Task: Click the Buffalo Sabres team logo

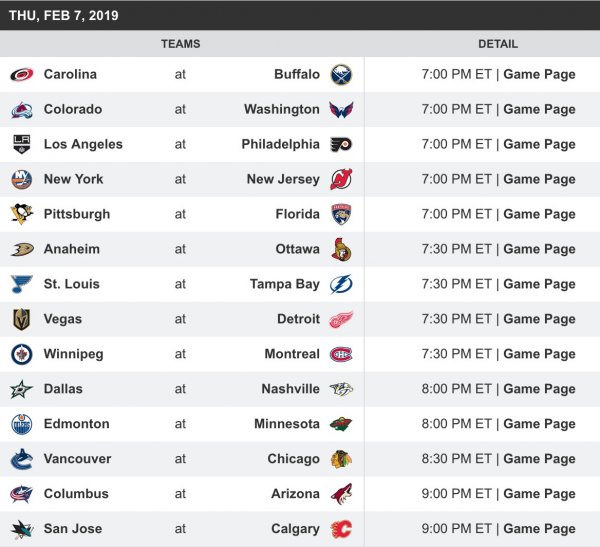Action: (x=341, y=74)
